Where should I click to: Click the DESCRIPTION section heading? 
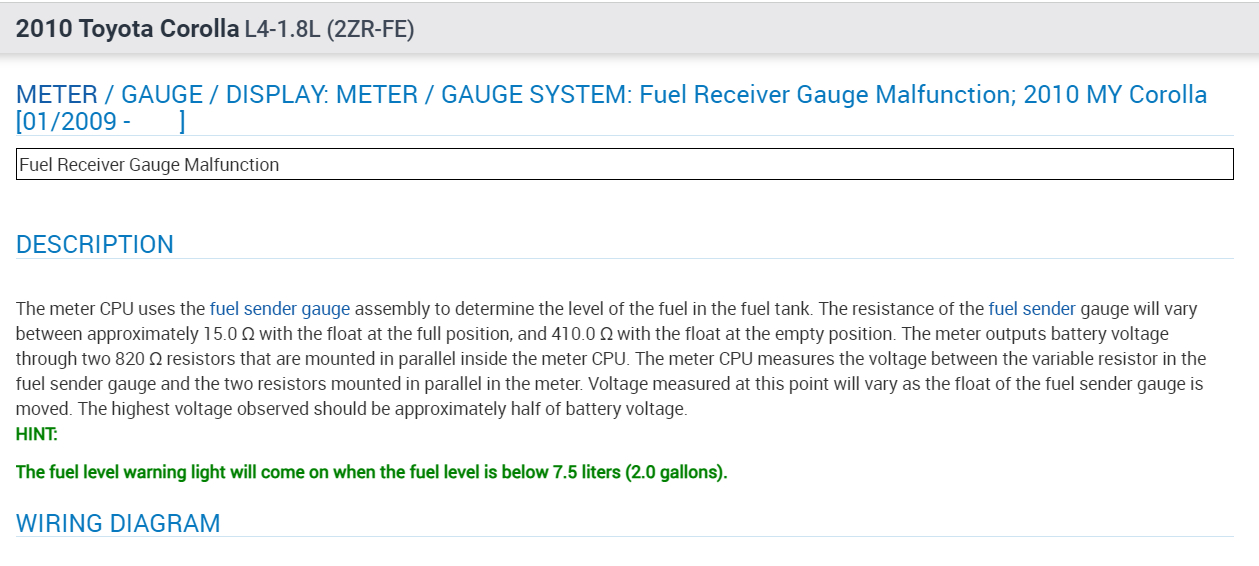click(95, 245)
